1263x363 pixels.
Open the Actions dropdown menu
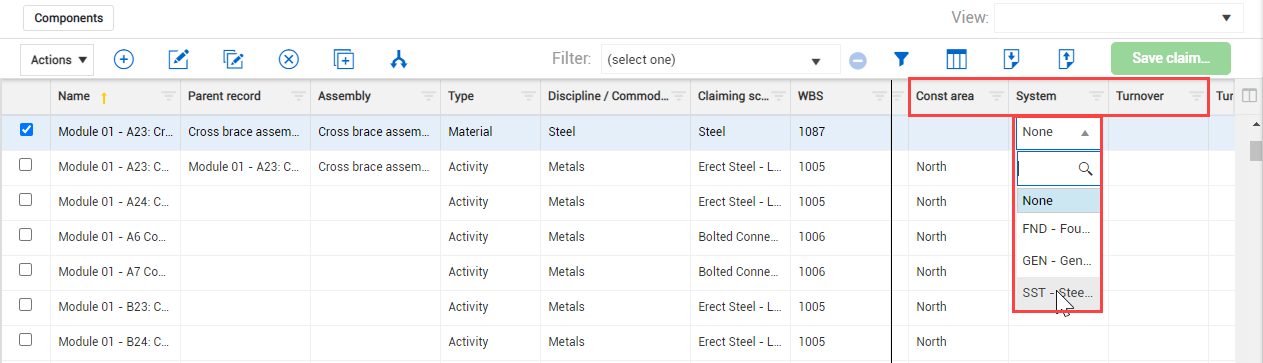(x=56, y=60)
